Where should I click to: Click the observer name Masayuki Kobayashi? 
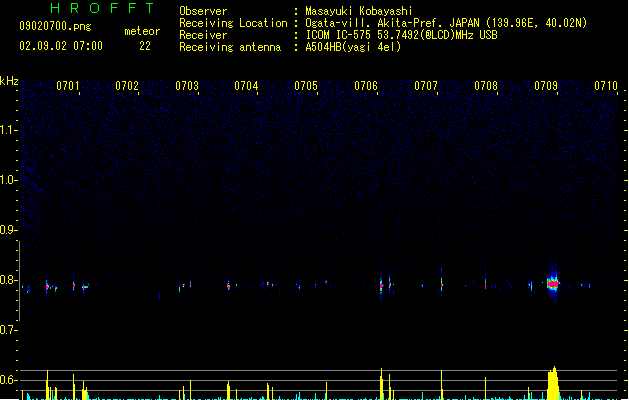coord(359,11)
